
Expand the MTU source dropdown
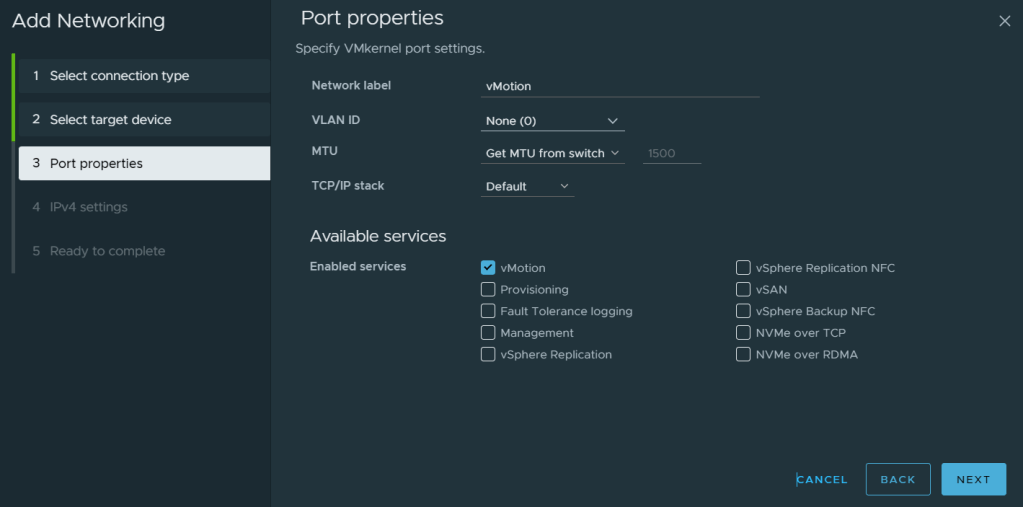552,154
